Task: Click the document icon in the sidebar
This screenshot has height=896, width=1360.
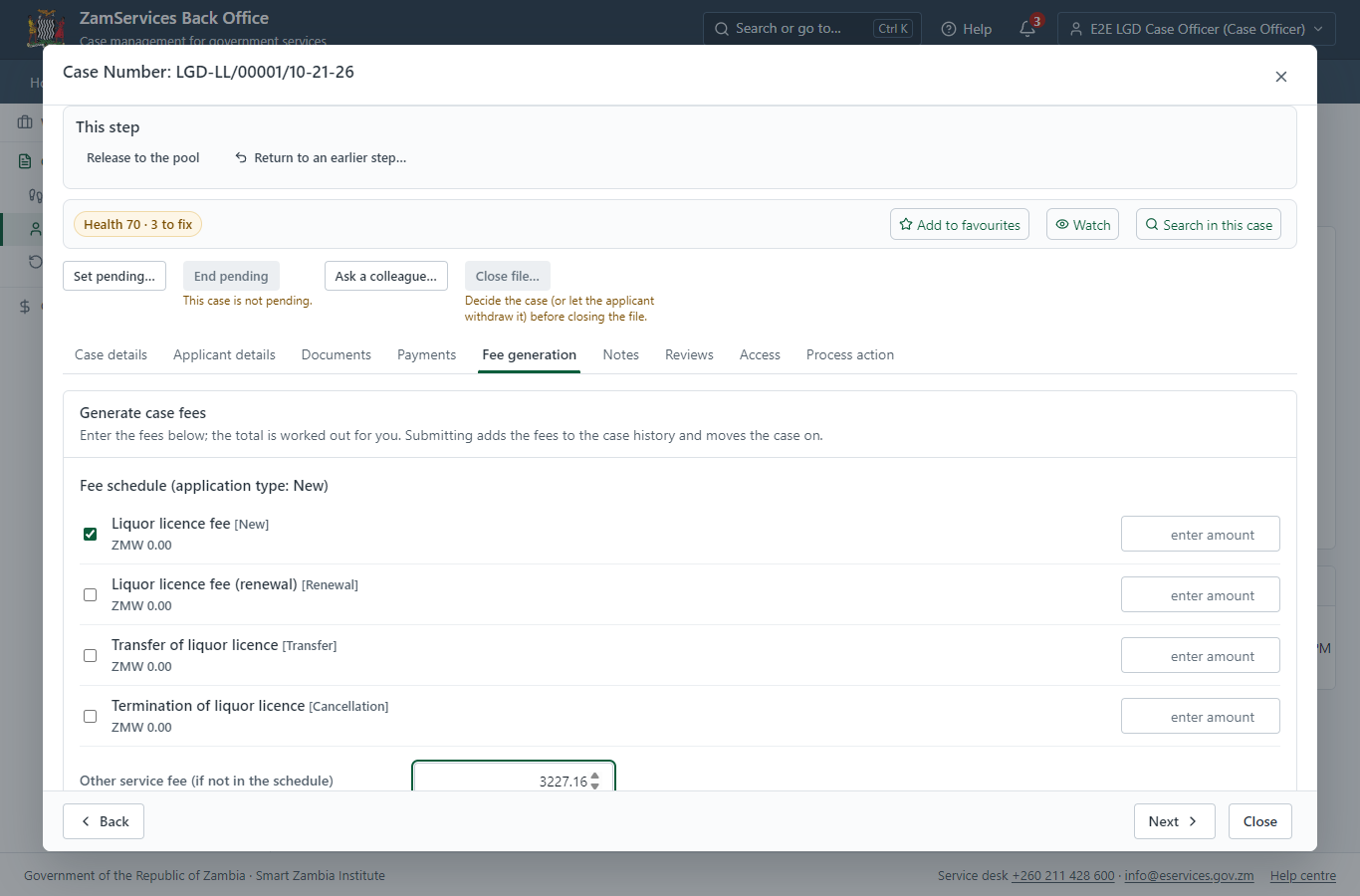Action: point(25,160)
